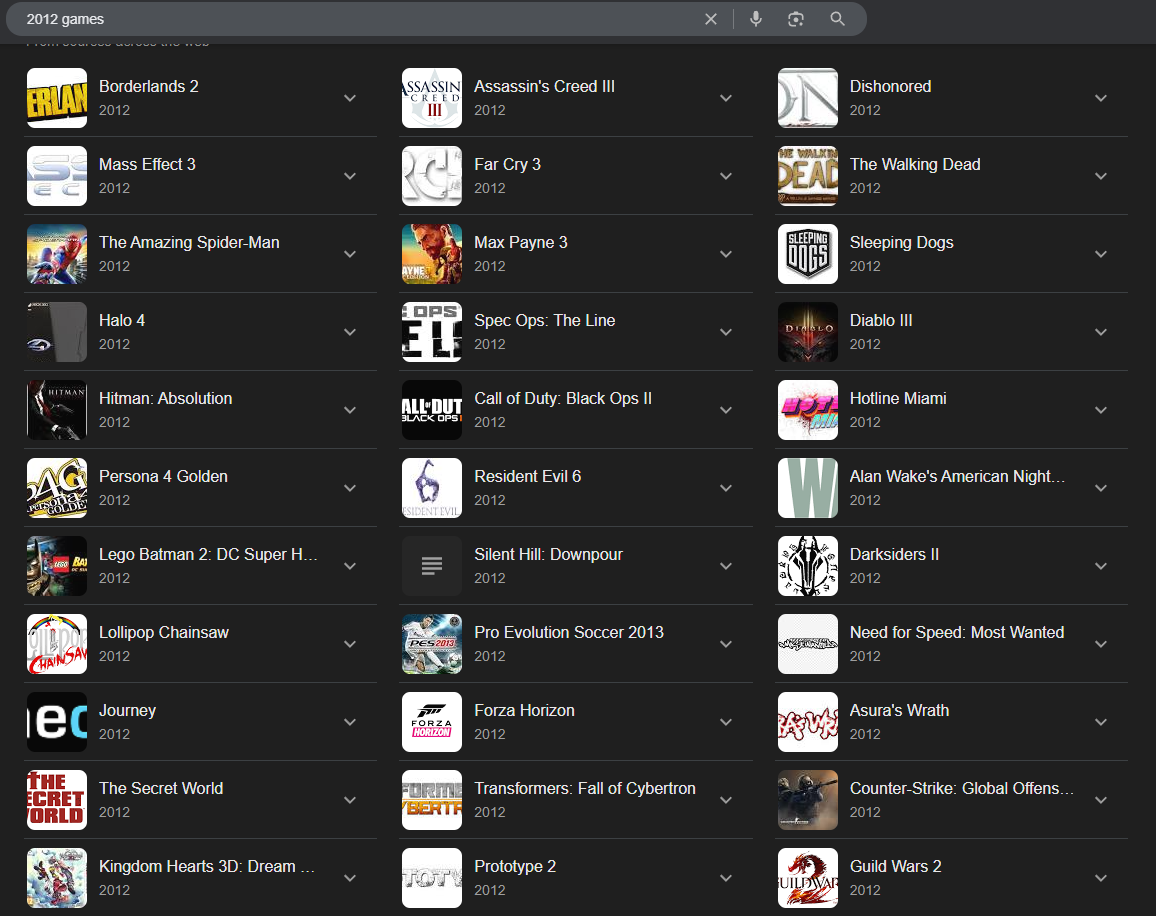Open Call of Duty: Black Ops II thumbnail
This screenshot has width=1156, height=916.
432,410
